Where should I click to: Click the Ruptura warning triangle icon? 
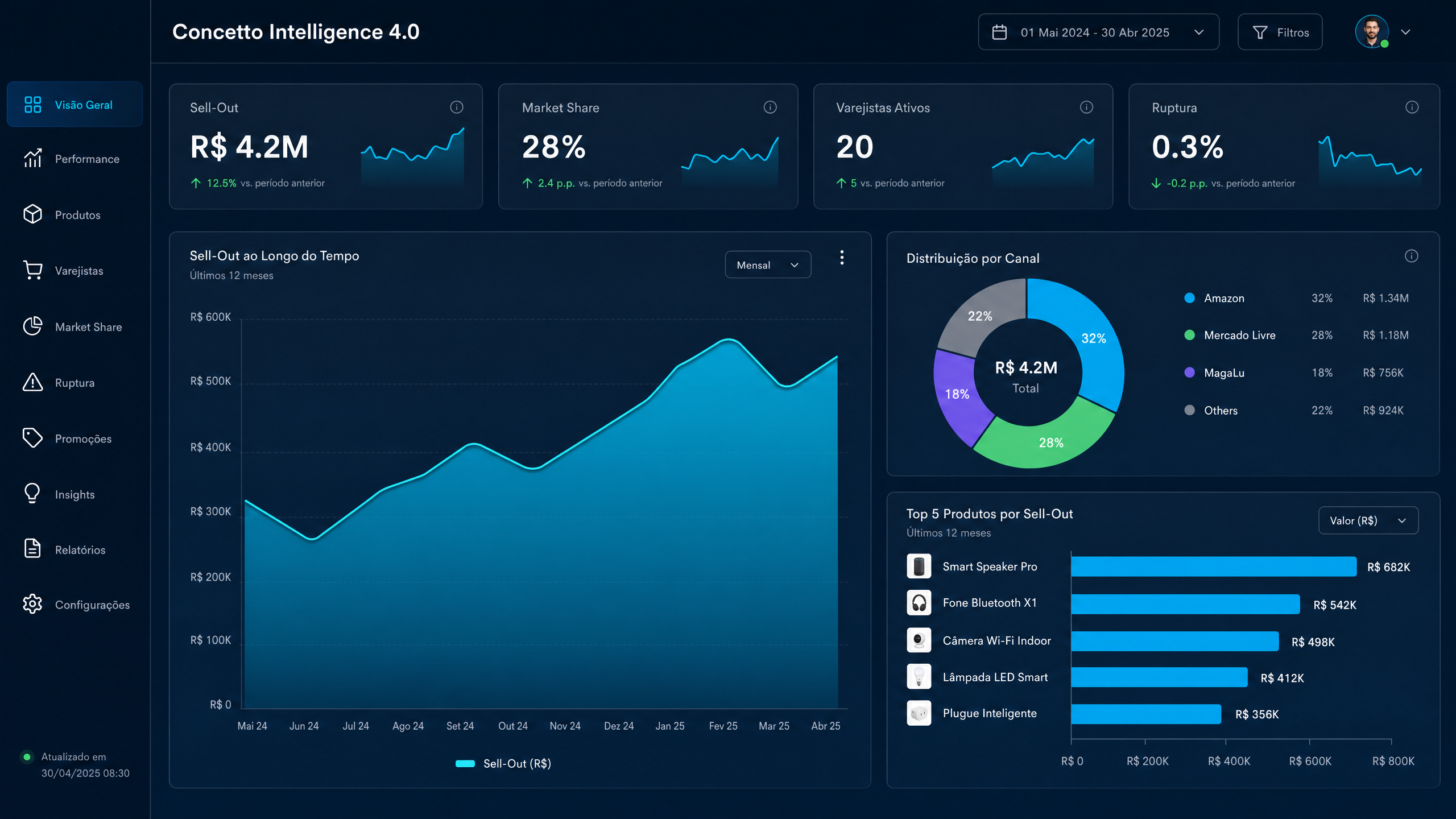32,382
